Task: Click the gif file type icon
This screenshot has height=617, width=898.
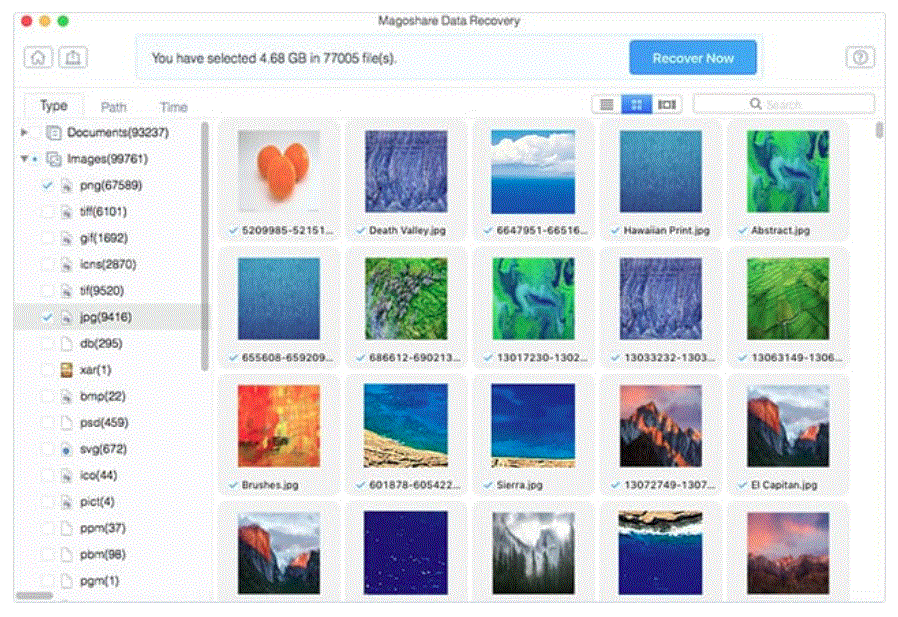Action: [67, 238]
